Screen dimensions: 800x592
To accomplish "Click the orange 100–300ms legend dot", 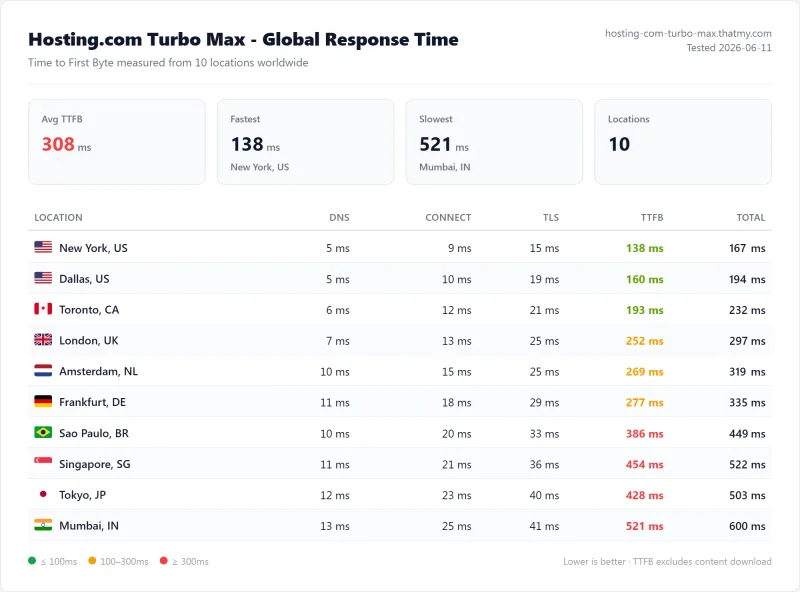I will [x=92, y=561].
